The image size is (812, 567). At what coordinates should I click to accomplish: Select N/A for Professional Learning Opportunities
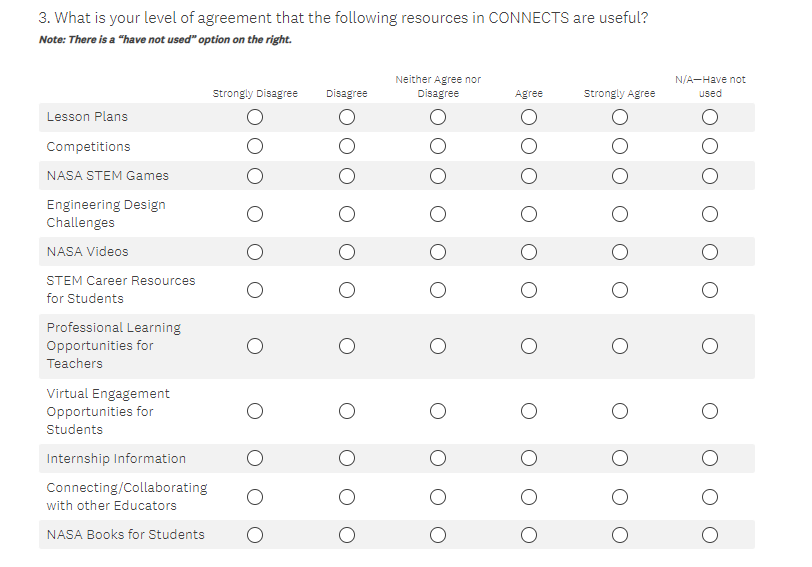710,346
